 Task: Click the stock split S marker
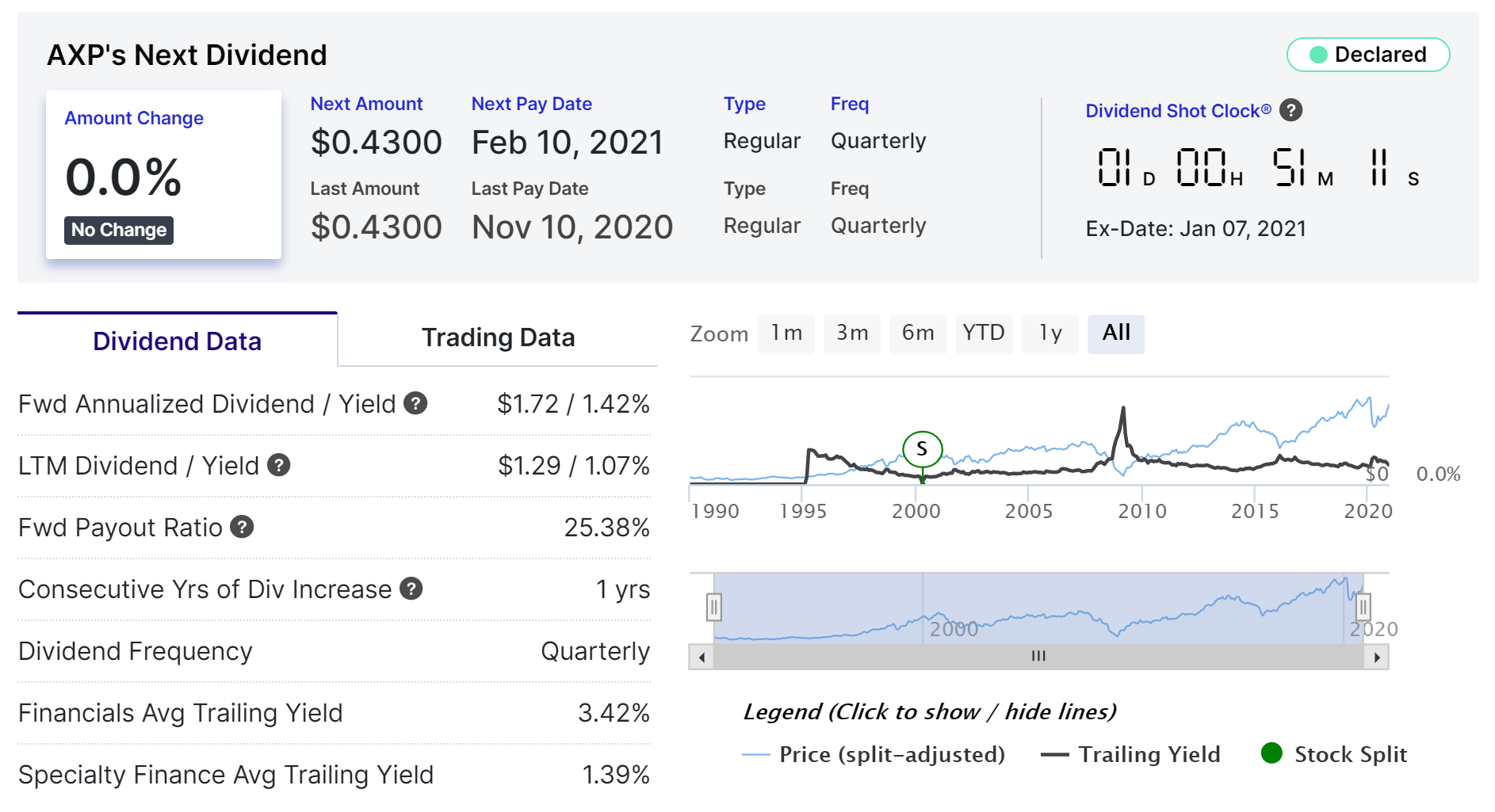(922, 449)
